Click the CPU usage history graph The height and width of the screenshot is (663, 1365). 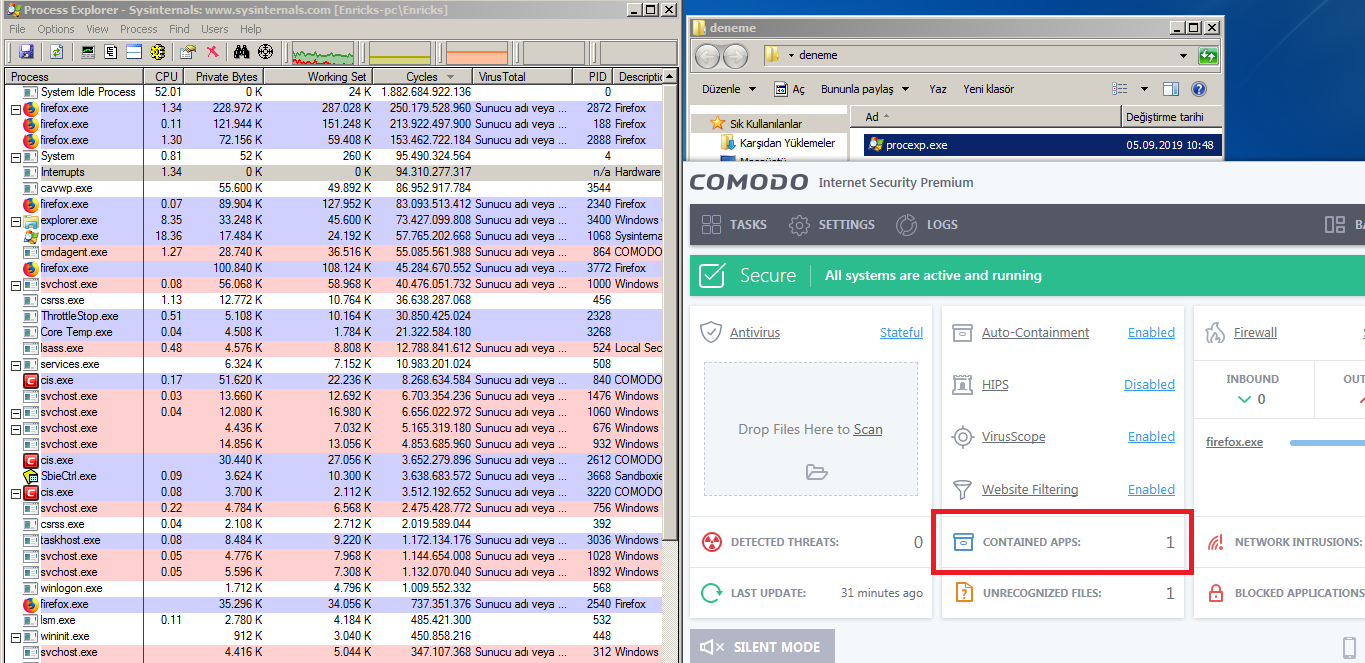click(323, 52)
